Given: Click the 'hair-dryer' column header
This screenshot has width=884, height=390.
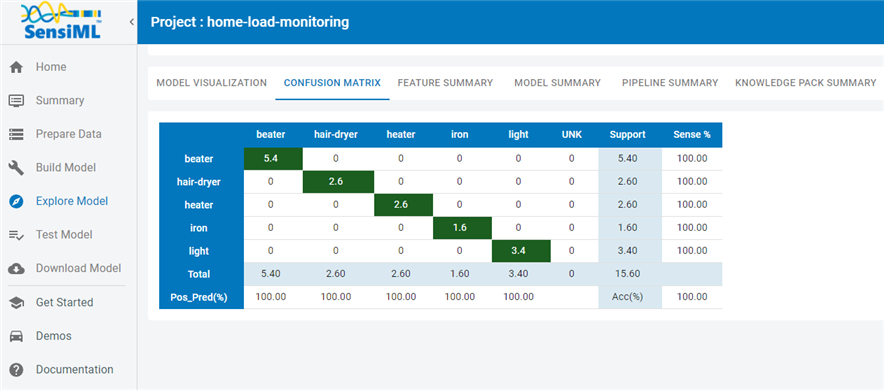Looking at the screenshot, I should click(335, 135).
